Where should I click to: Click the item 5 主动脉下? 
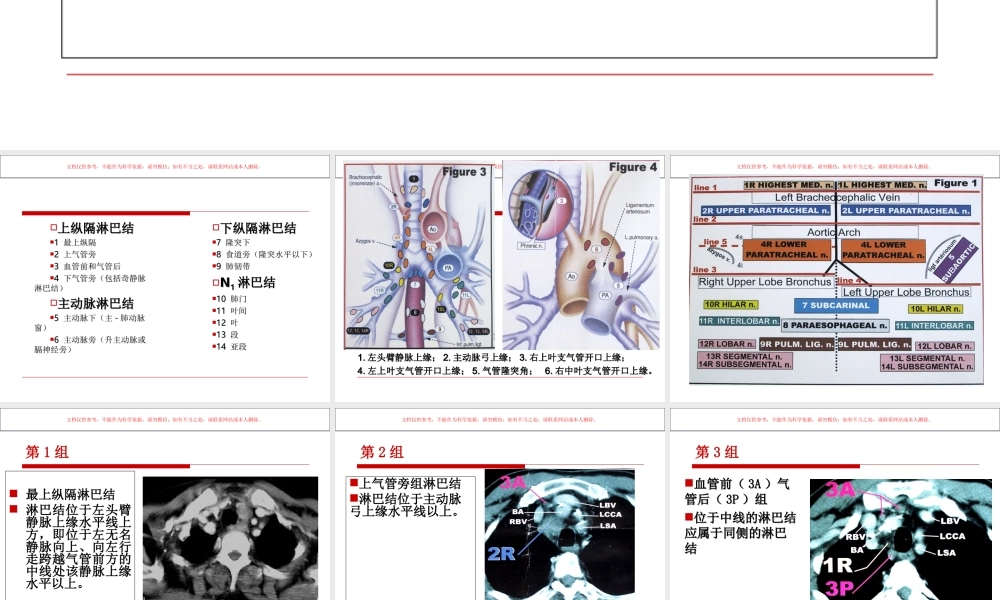point(90,322)
